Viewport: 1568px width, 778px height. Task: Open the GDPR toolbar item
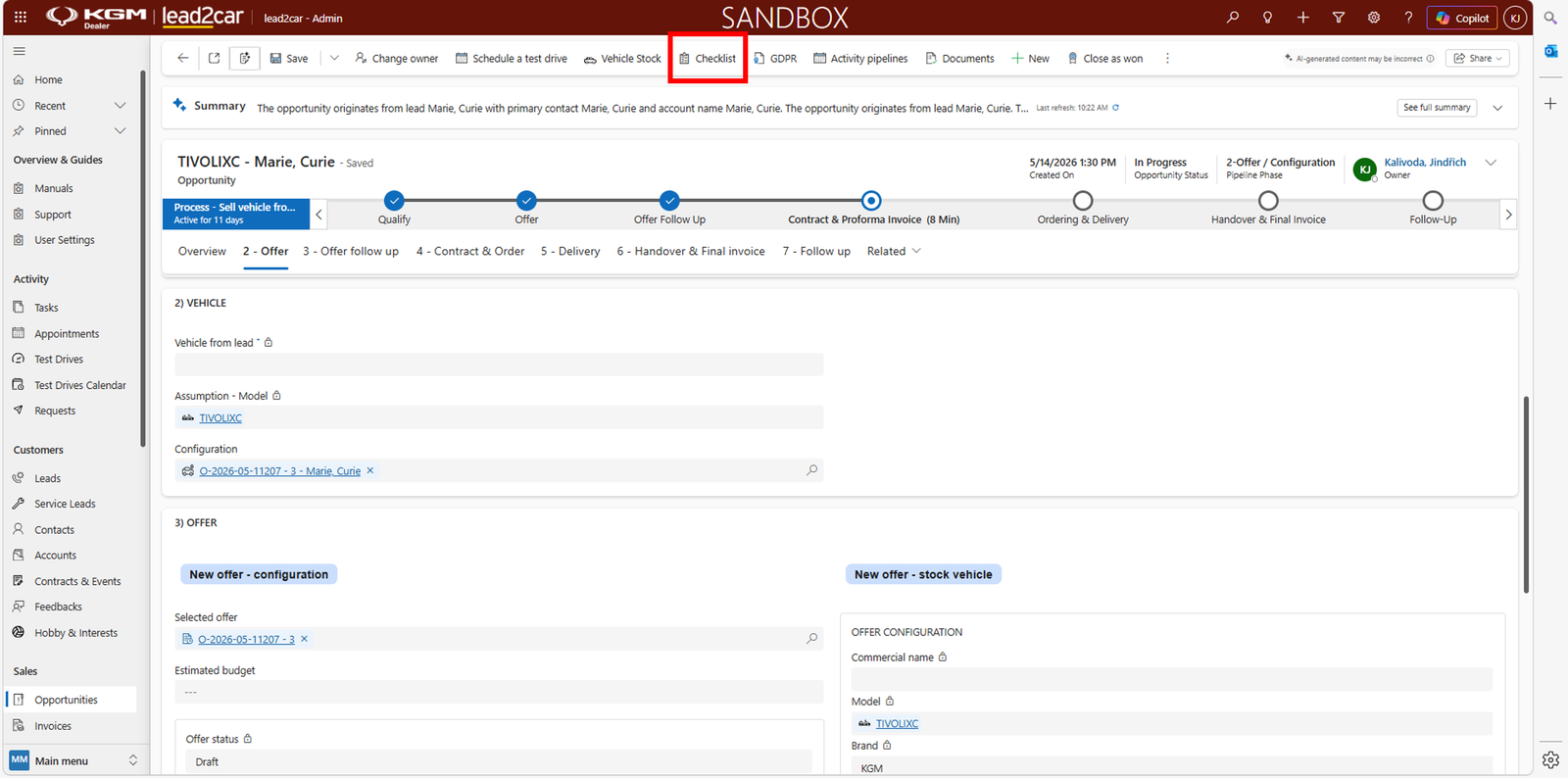775,59
